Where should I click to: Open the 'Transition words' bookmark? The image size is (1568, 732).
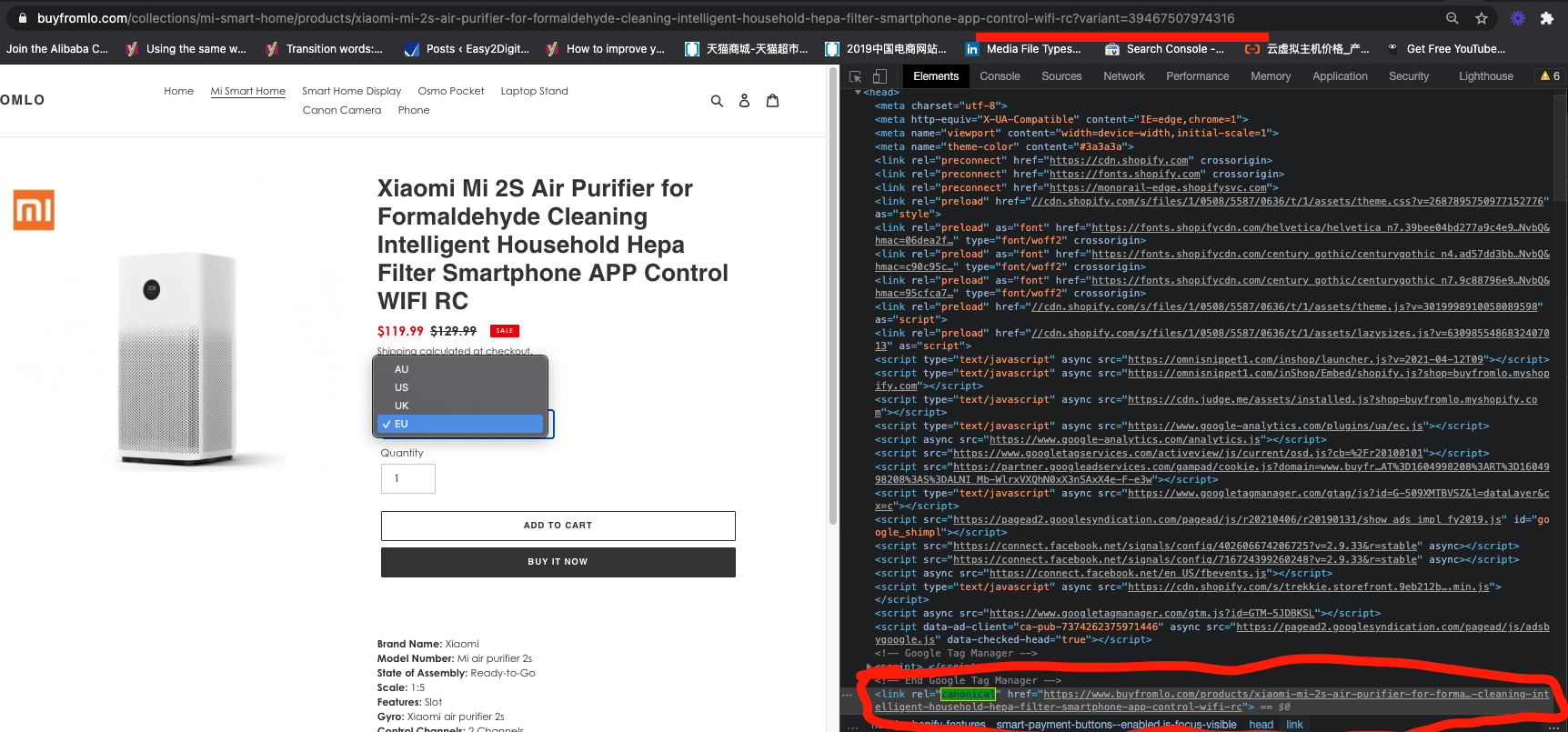(324, 49)
